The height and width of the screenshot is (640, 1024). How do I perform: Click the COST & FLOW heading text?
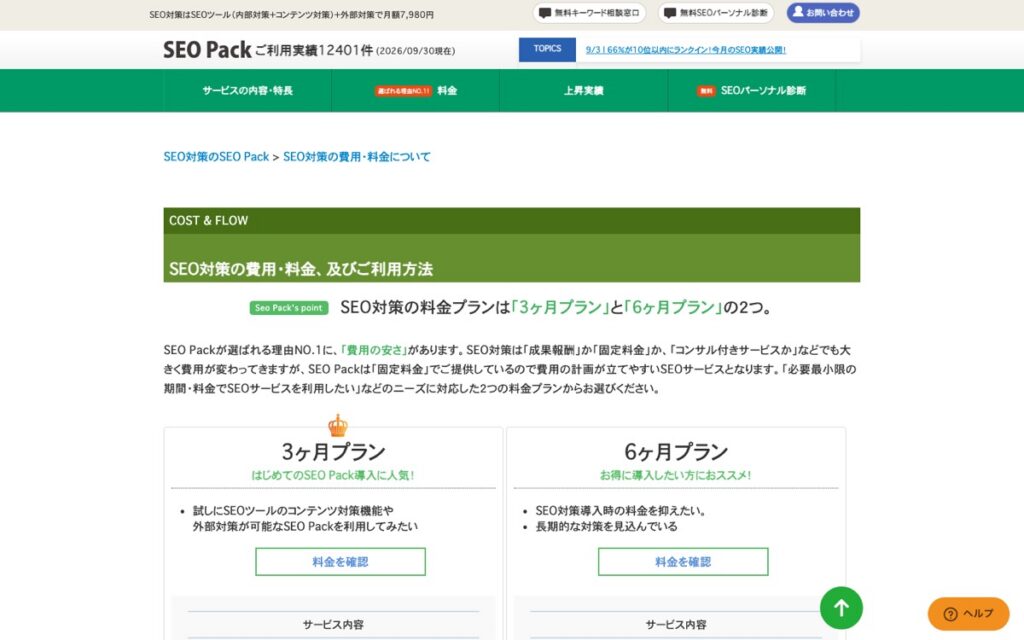coord(208,221)
